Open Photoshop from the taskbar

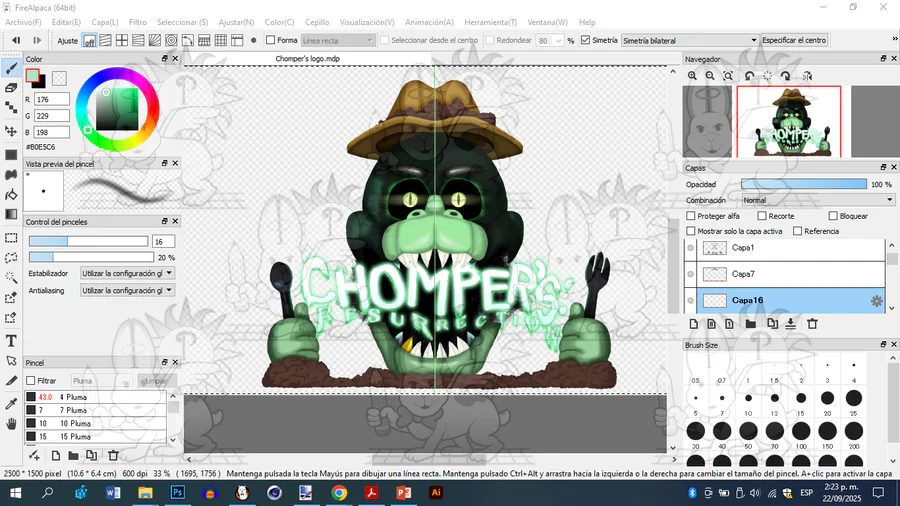tap(177, 492)
